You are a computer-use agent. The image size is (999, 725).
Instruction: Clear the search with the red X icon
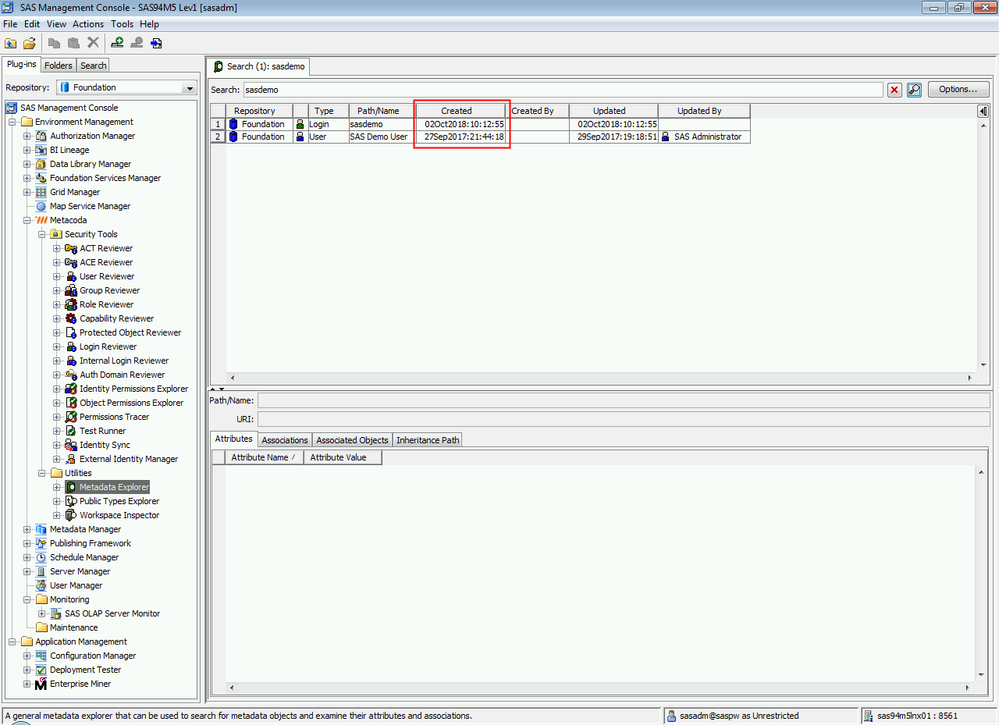(895, 90)
